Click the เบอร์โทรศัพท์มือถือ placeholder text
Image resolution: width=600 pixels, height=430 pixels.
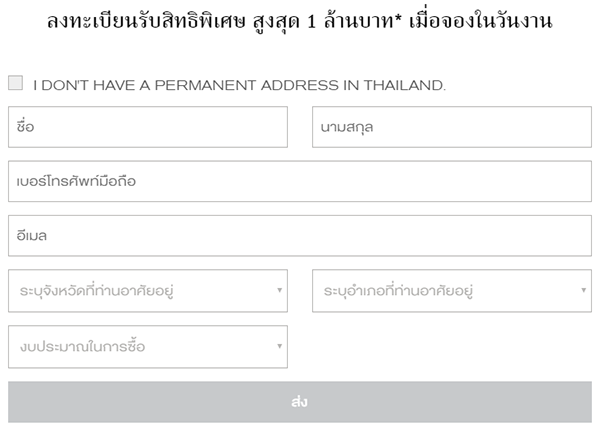tap(76, 182)
